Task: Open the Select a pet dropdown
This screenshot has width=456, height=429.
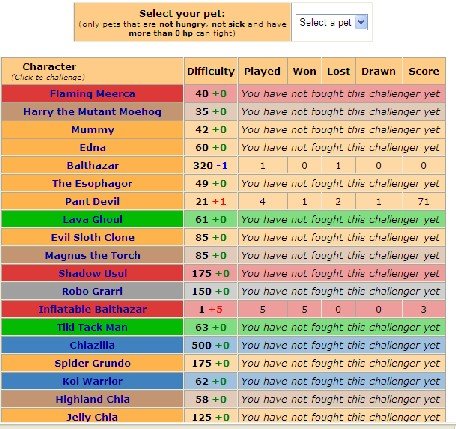Action: click(x=332, y=22)
